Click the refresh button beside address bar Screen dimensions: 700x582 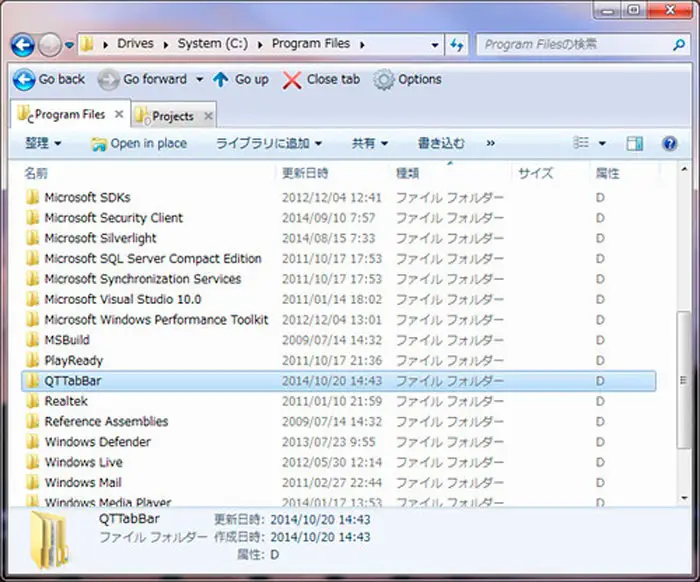[x=456, y=45]
